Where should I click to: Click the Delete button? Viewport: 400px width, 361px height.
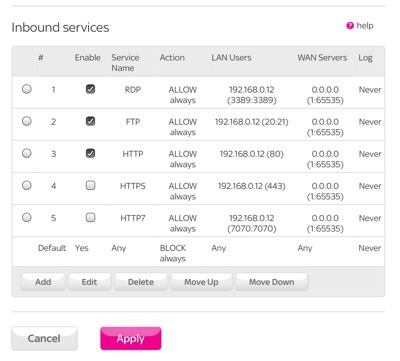[x=141, y=282]
